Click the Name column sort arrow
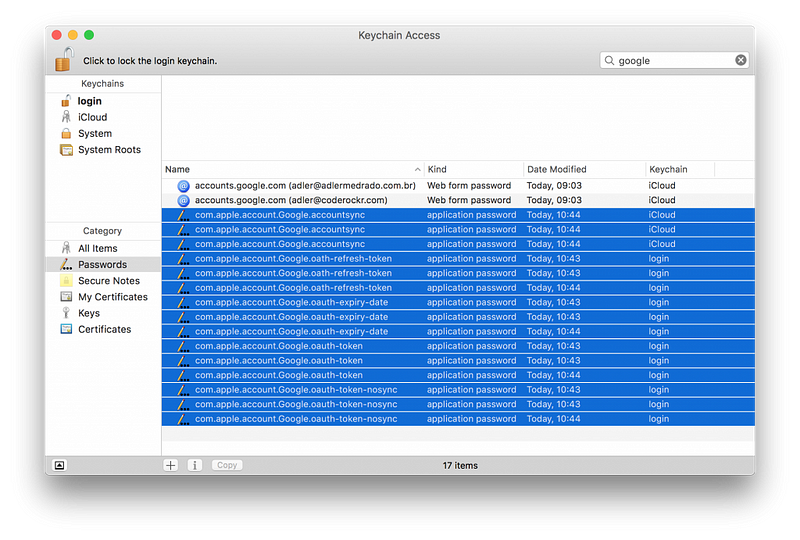 417,169
